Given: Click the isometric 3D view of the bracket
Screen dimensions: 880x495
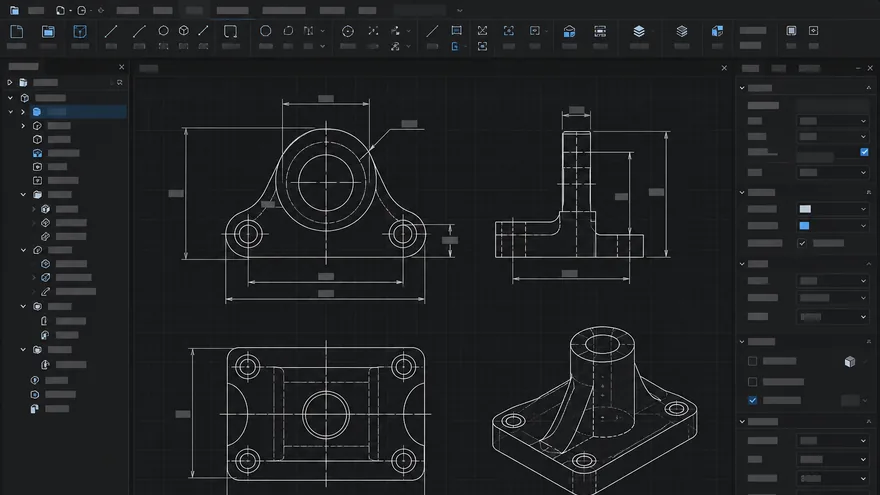Looking at the screenshot, I should pos(595,410).
